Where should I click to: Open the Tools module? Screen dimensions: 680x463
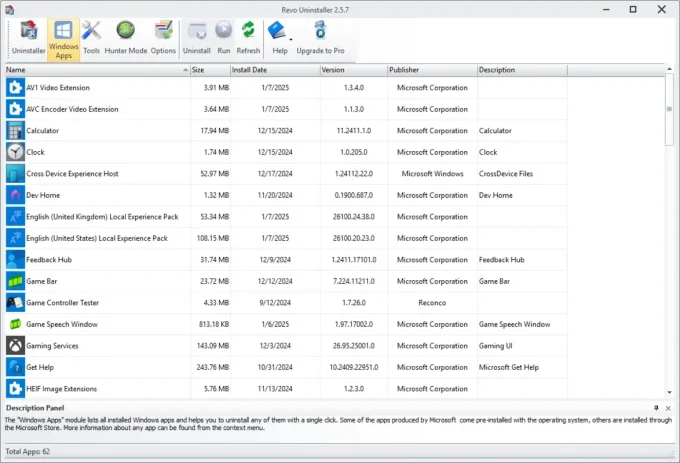92,38
